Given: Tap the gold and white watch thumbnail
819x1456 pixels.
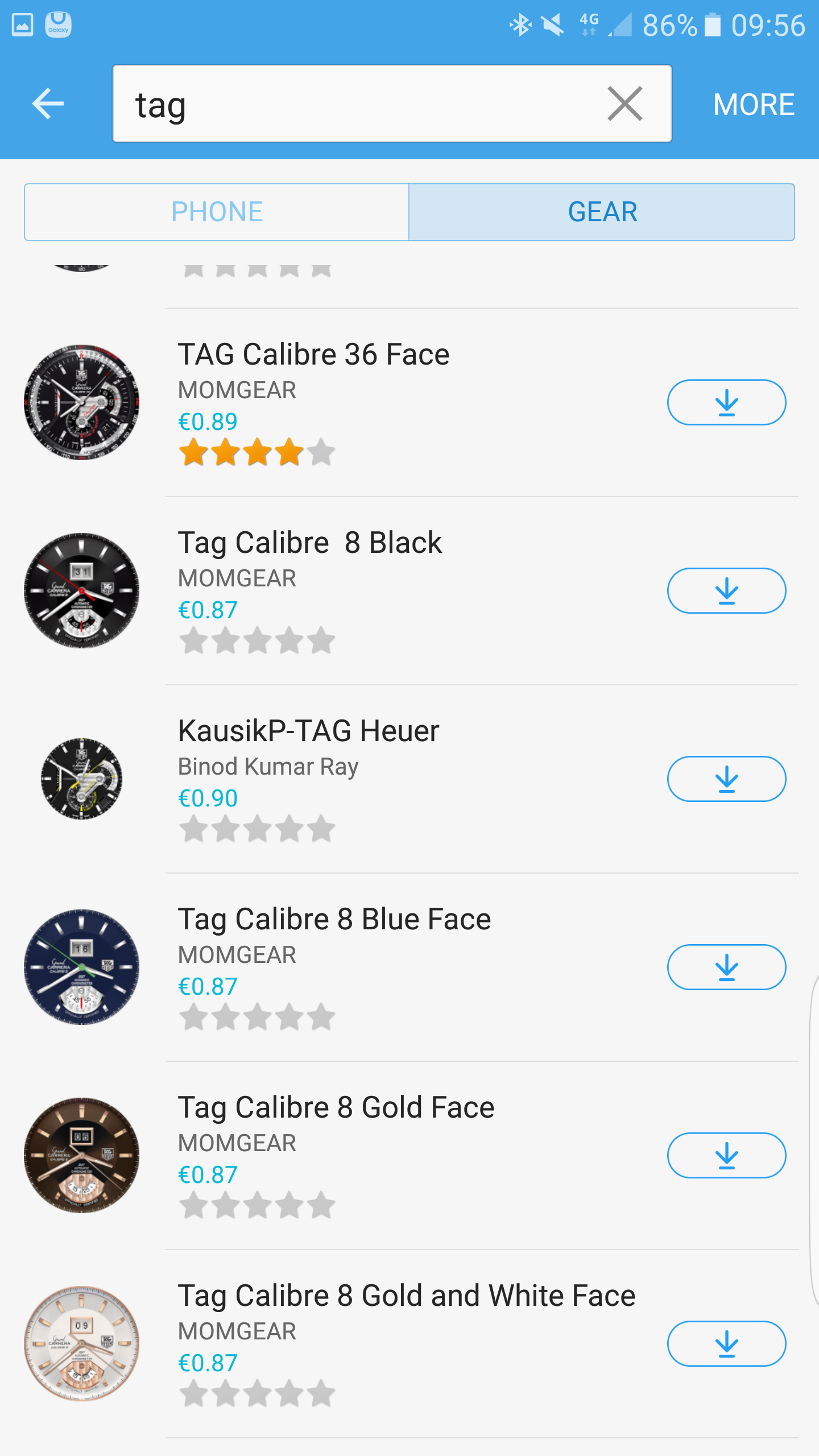Looking at the screenshot, I should (x=82, y=1344).
